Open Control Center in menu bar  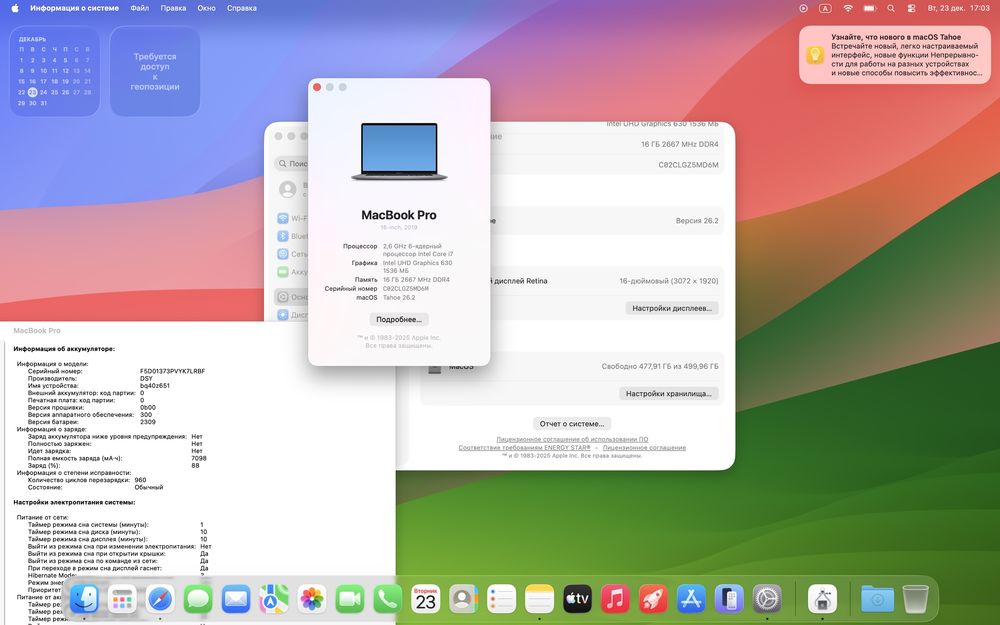911,8
